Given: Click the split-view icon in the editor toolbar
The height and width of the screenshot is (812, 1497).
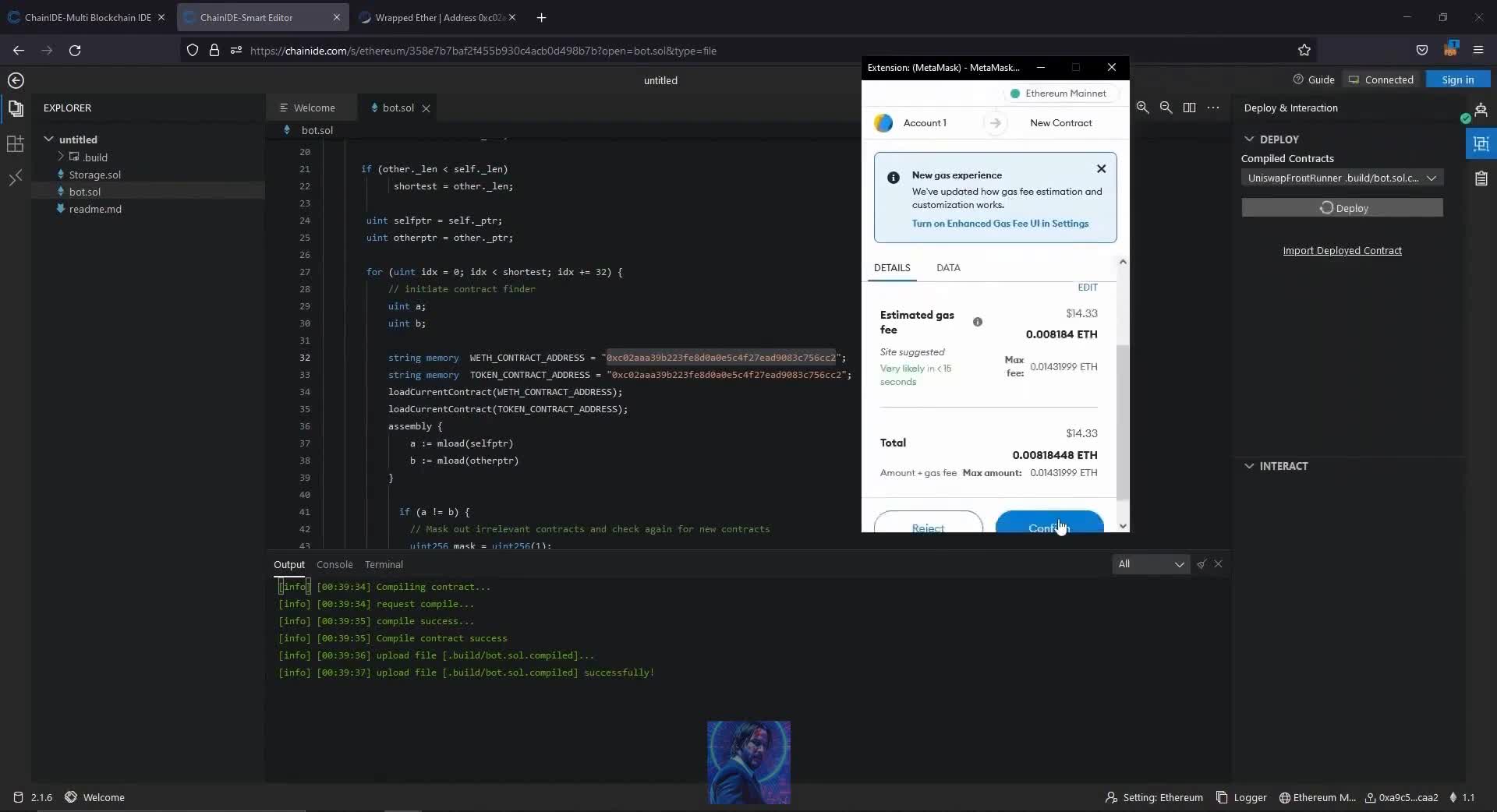Looking at the screenshot, I should (x=1189, y=108).
